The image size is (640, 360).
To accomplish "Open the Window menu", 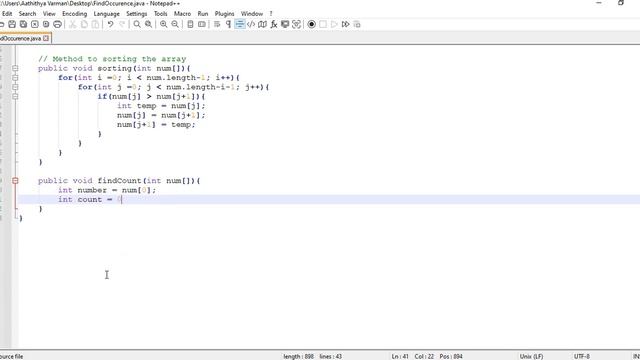I will pyautogui.click(x=252, y=13).
